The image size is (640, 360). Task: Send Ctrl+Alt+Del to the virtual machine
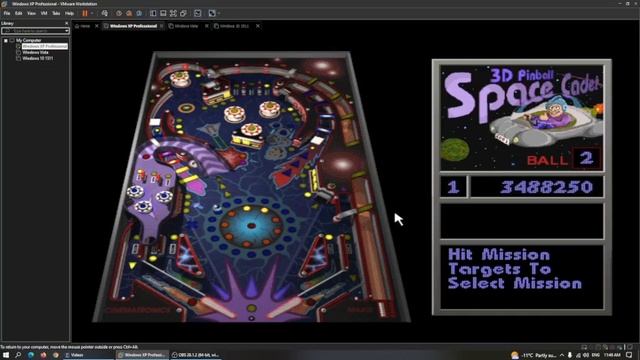[x=105, y=13]
